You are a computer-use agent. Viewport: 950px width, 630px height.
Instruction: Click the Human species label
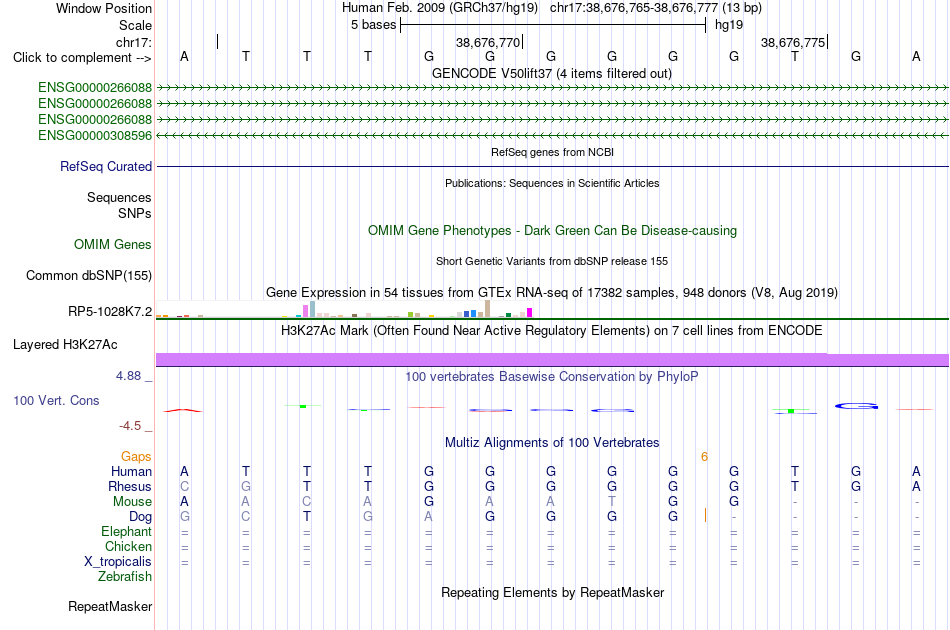pyautogui.click(x=131, y=472)
